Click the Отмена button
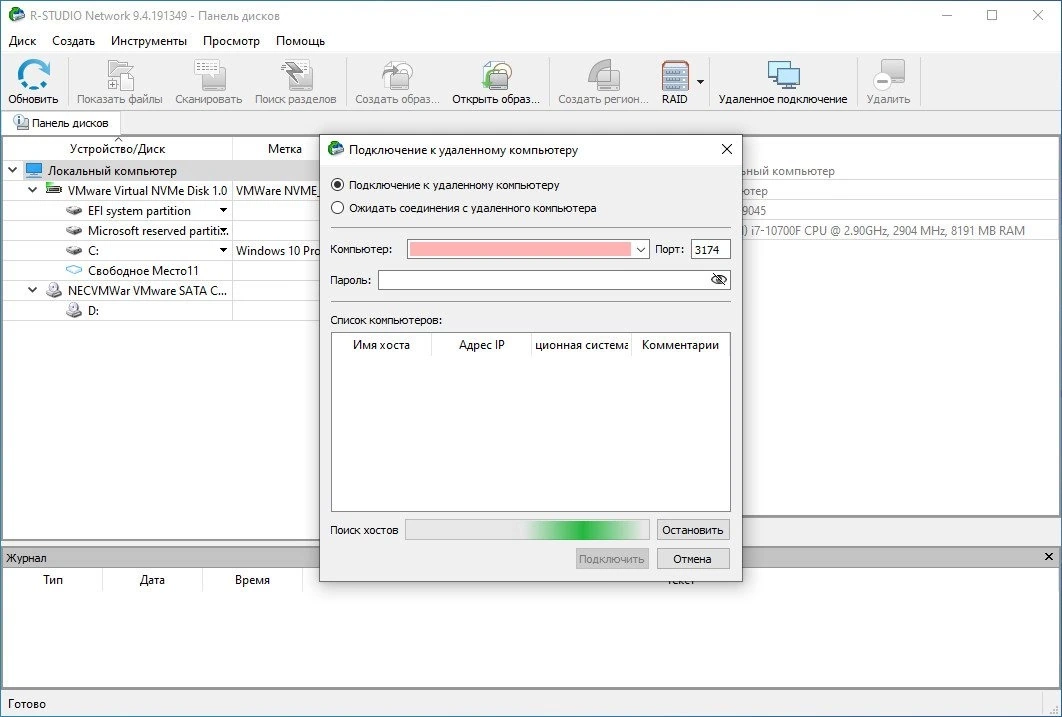This screenshot has width=1062, height=717. coord(693,559)
